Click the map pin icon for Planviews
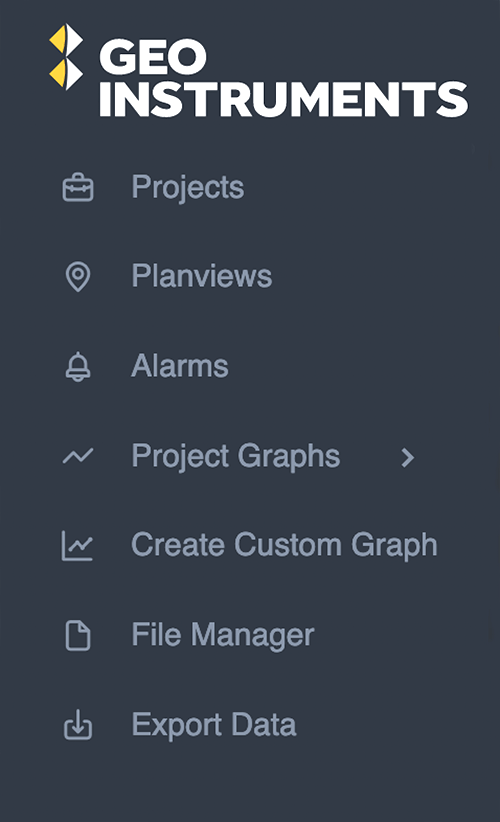 pyautogui.click(x=78, y=277)
